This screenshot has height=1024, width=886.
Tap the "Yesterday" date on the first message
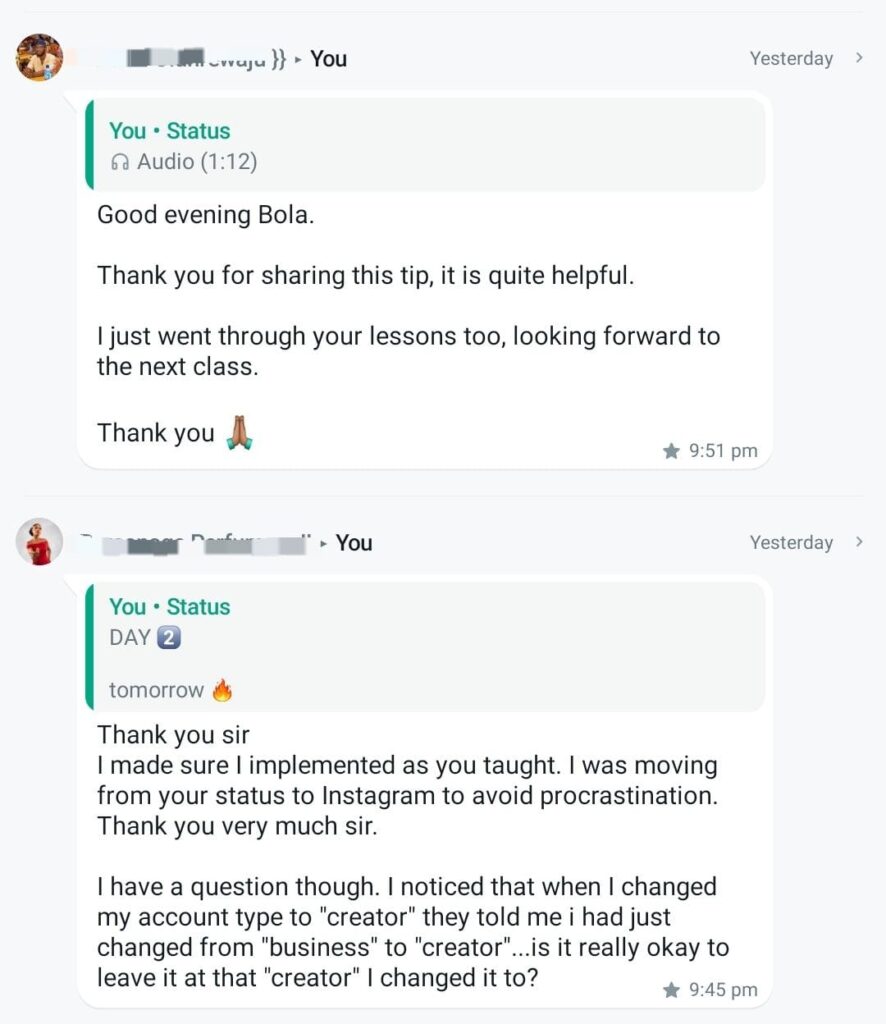[x=791, y=58]
